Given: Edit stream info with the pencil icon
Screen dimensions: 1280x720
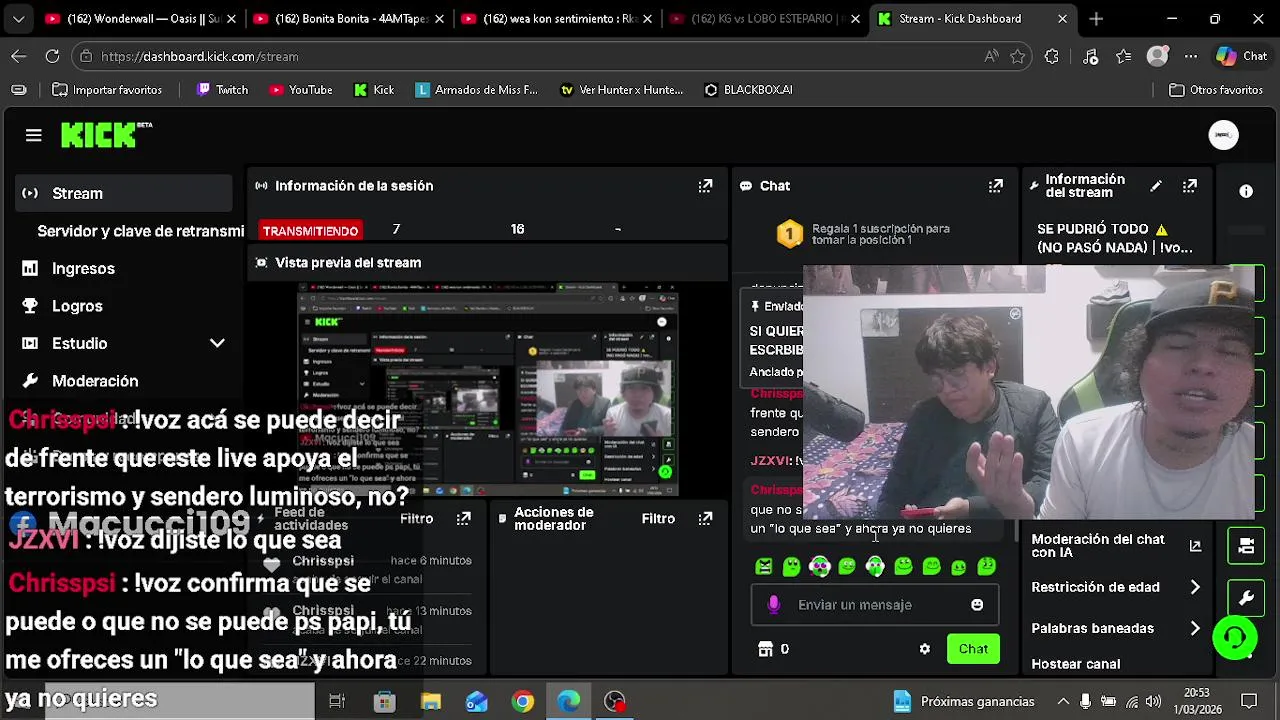Looking at the screenshot, I should (1156, 186).
